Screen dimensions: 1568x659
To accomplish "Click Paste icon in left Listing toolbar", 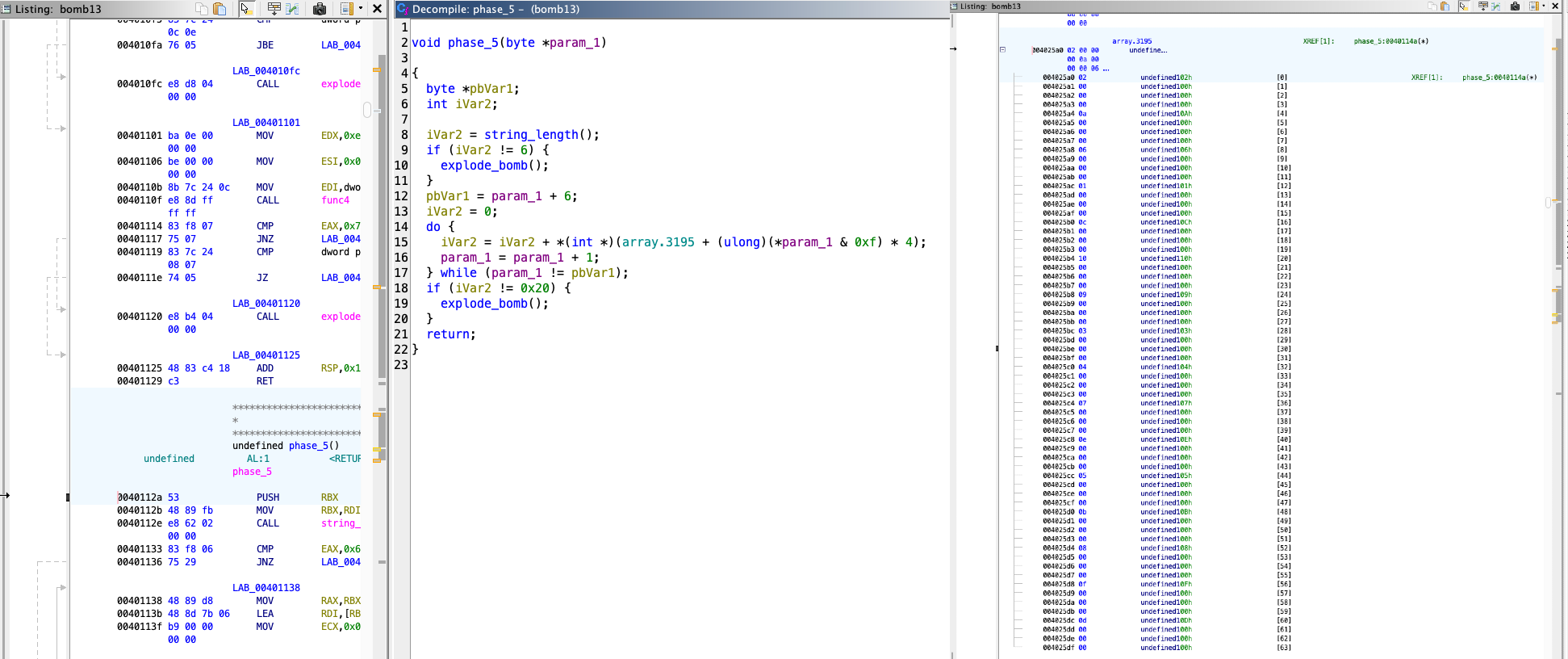I will coord(220,9).
